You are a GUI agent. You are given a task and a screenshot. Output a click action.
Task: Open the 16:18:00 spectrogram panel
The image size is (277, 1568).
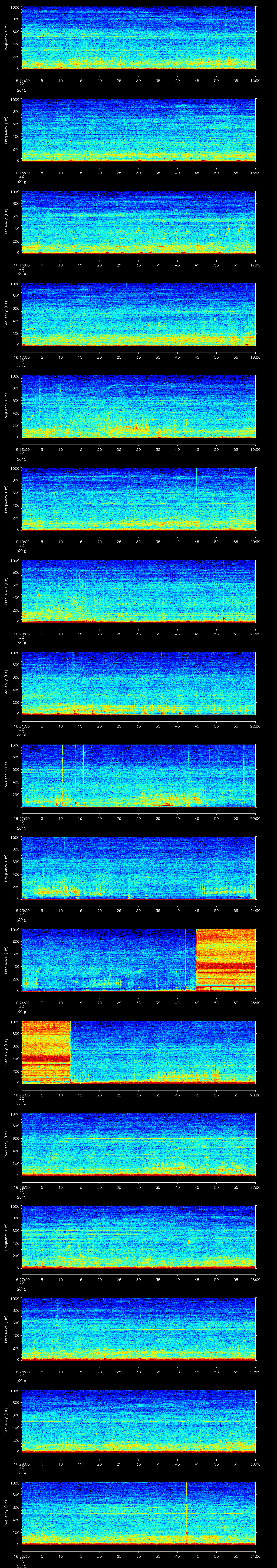click(x=138, y=407)
